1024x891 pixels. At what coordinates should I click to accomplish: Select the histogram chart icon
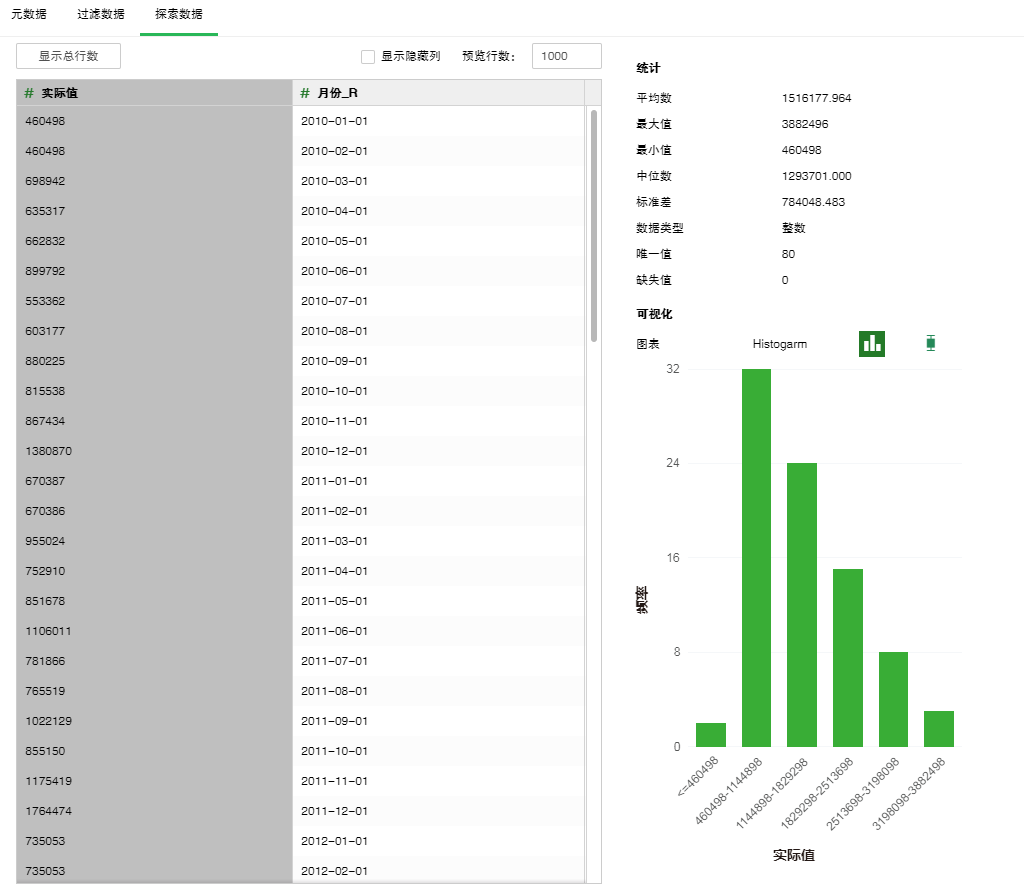pos(872,343)
